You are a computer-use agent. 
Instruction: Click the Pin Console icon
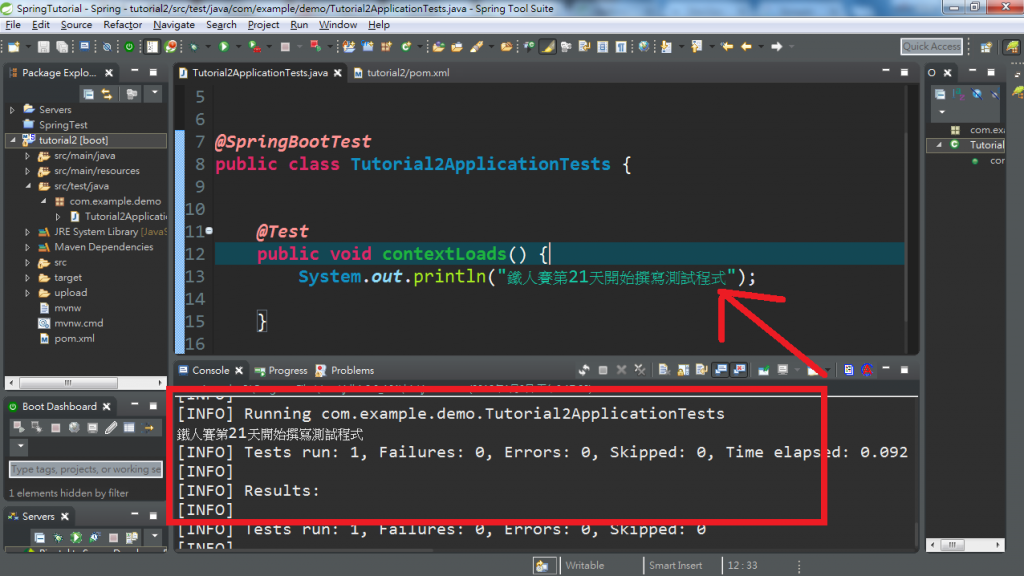coord(763,370)
